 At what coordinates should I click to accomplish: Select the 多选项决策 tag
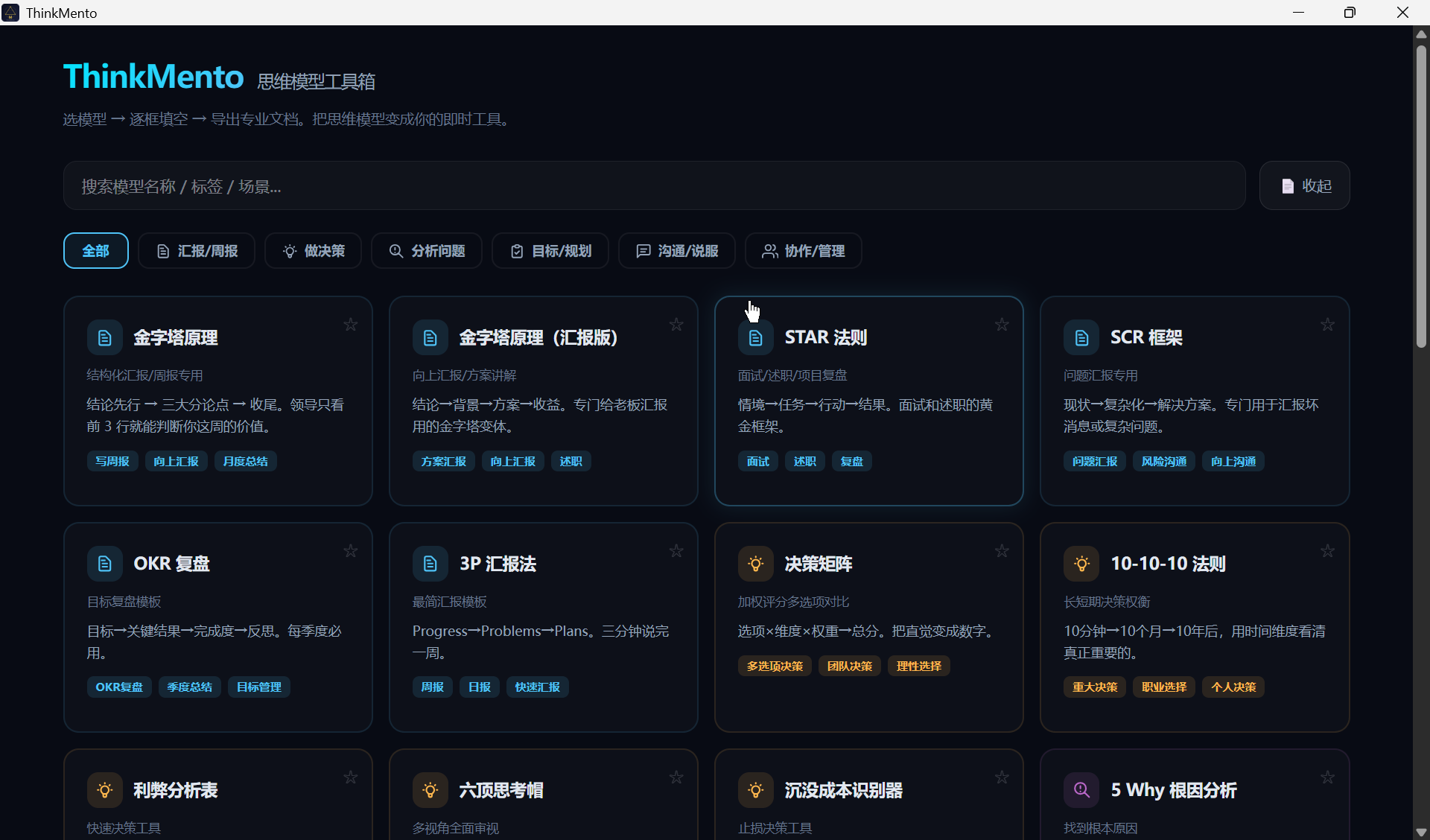(775, 666)
